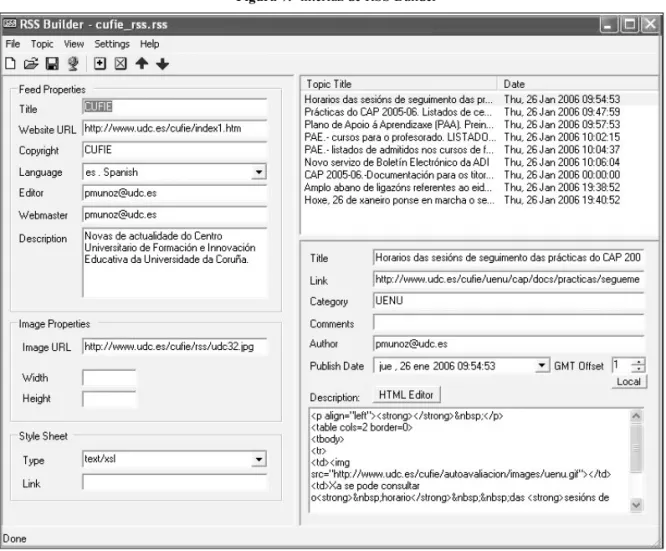Close the RSS Builder window
This screenshot has width=666, height=551.
click(x=650, y=25)
